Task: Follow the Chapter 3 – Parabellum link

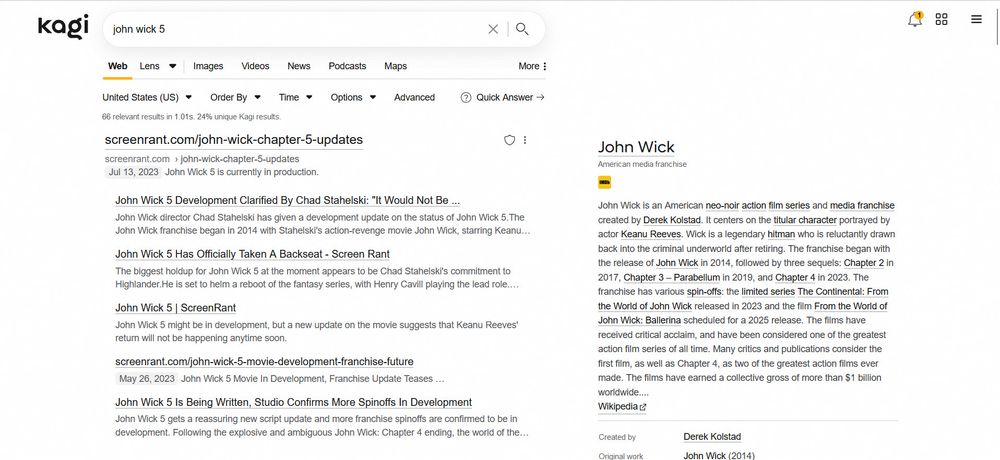Action: 672,278
